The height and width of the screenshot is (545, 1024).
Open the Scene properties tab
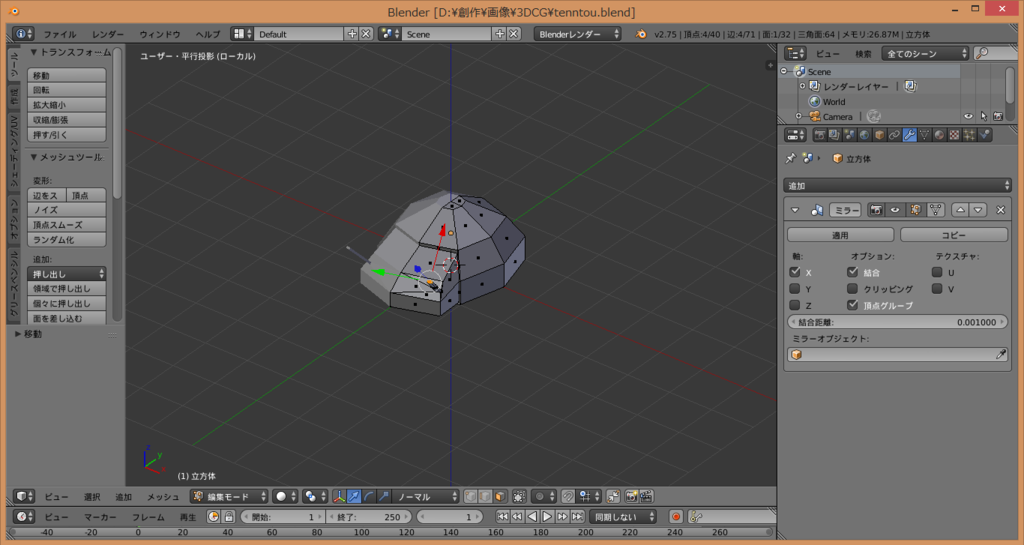click(850, 135)
